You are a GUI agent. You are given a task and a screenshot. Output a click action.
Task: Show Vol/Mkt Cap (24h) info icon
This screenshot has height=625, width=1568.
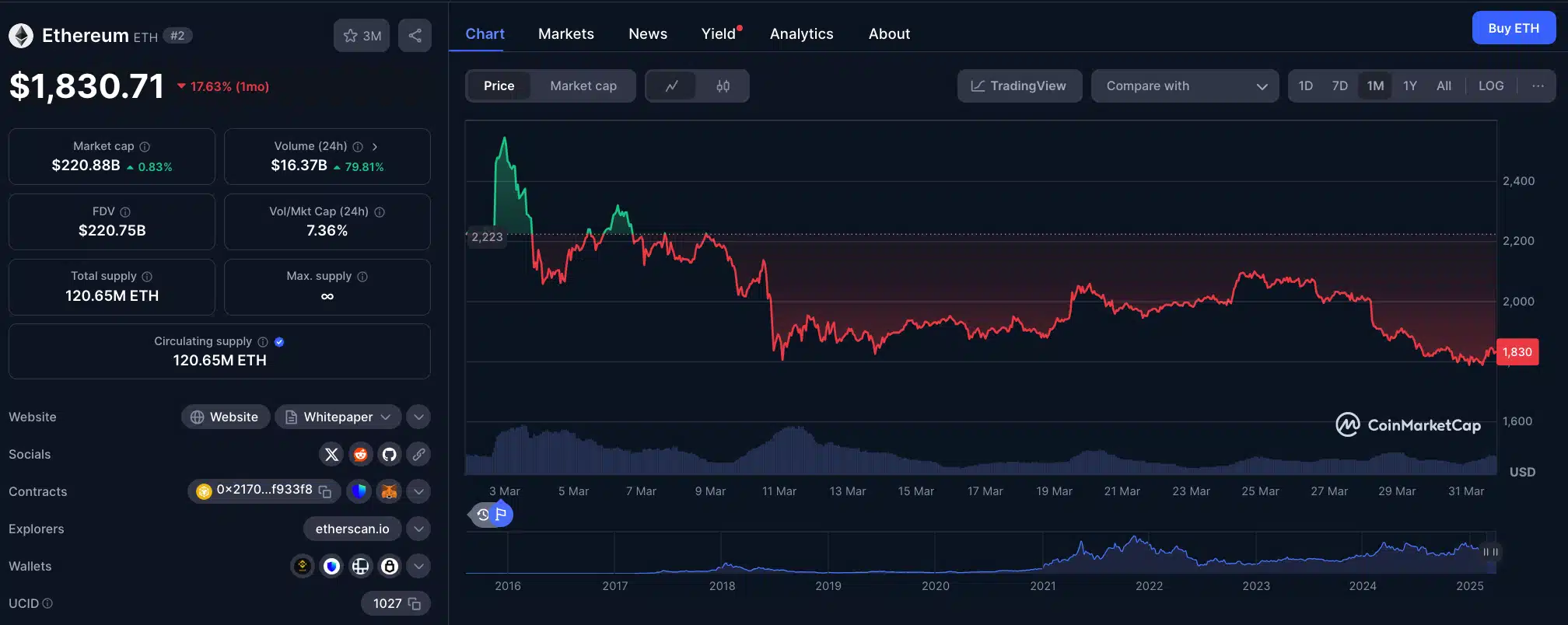click(x=380, y=212)
